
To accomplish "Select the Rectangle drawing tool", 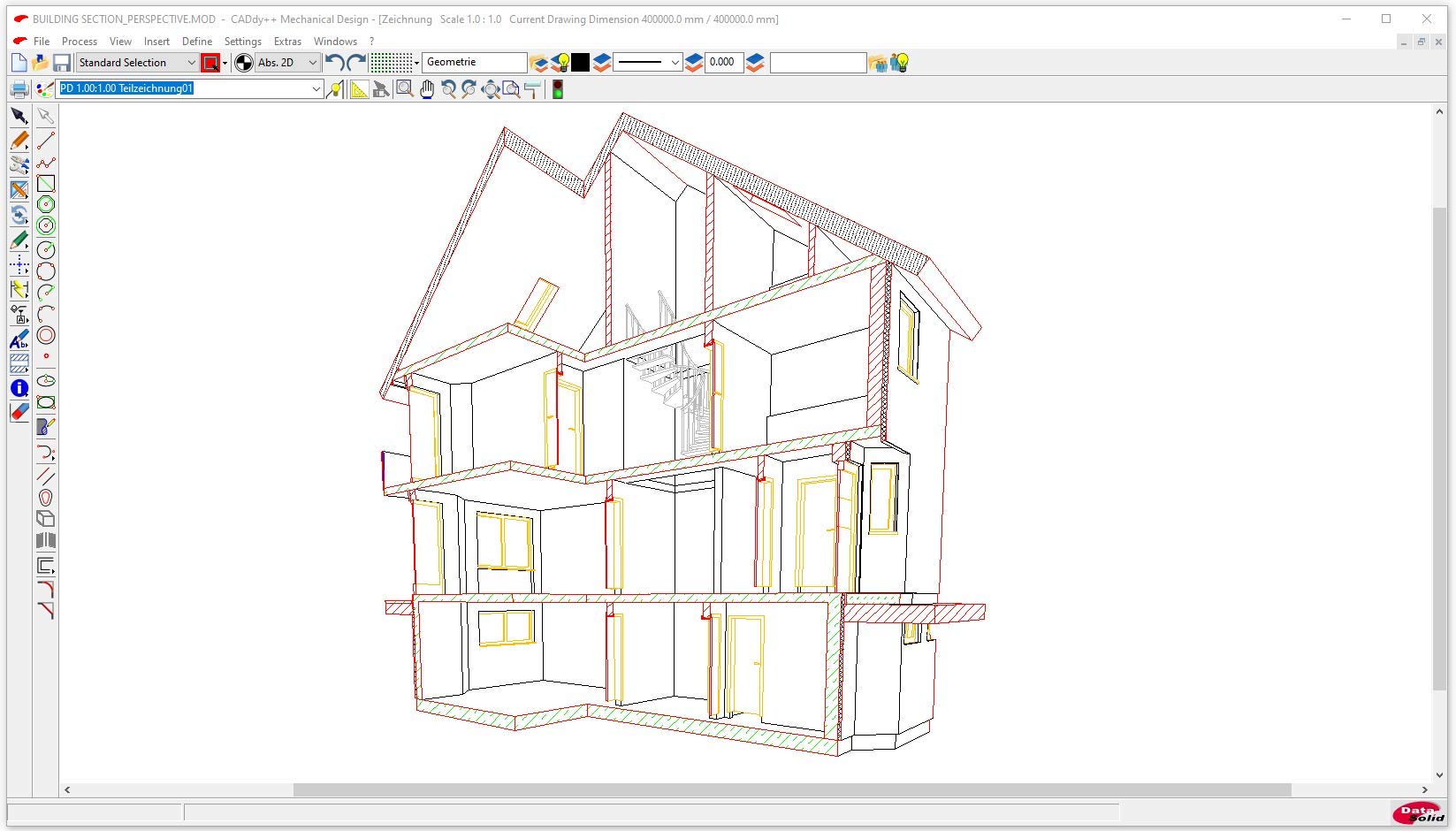I will pos(46,184).
